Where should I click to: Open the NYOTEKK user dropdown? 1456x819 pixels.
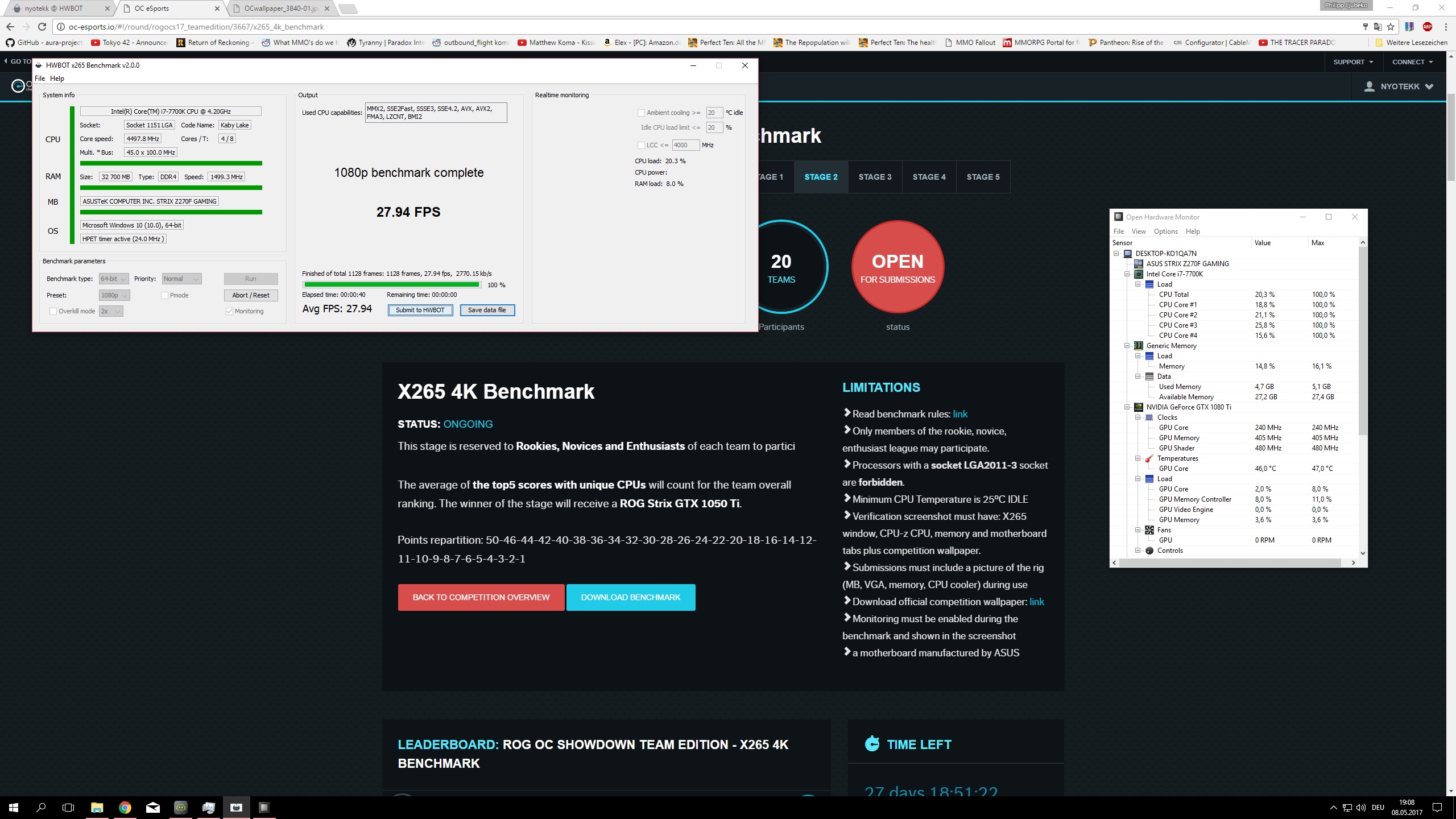[1399, 86]
